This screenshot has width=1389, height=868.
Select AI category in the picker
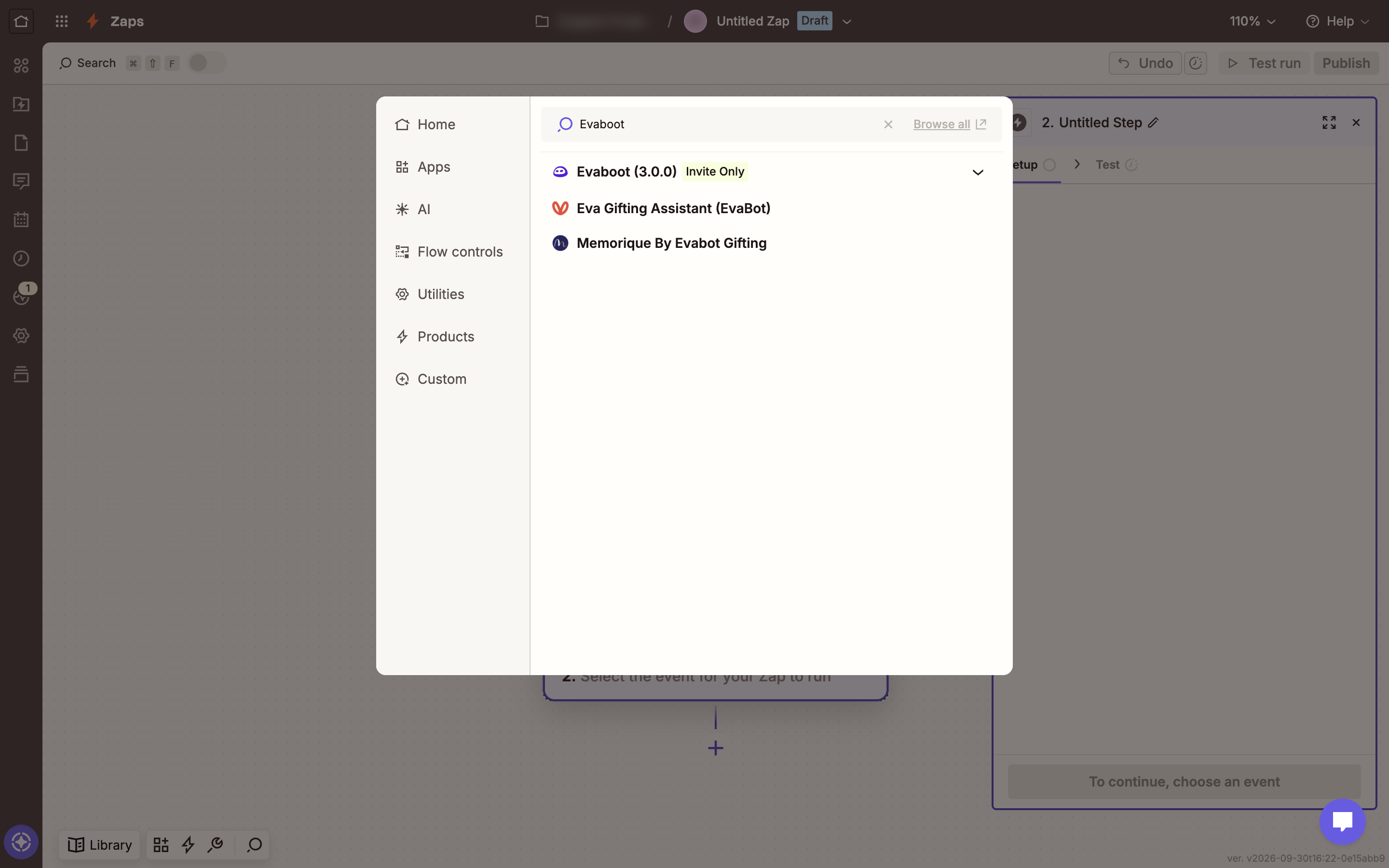pyautogui.click(x=413, y=210)
